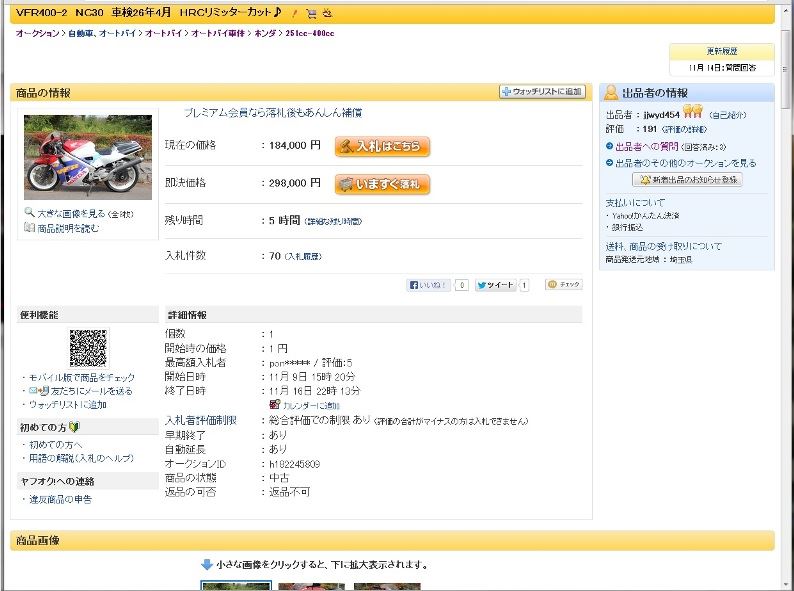
Task: Click the highest bidder pon***** text
Action: point(289,363)
